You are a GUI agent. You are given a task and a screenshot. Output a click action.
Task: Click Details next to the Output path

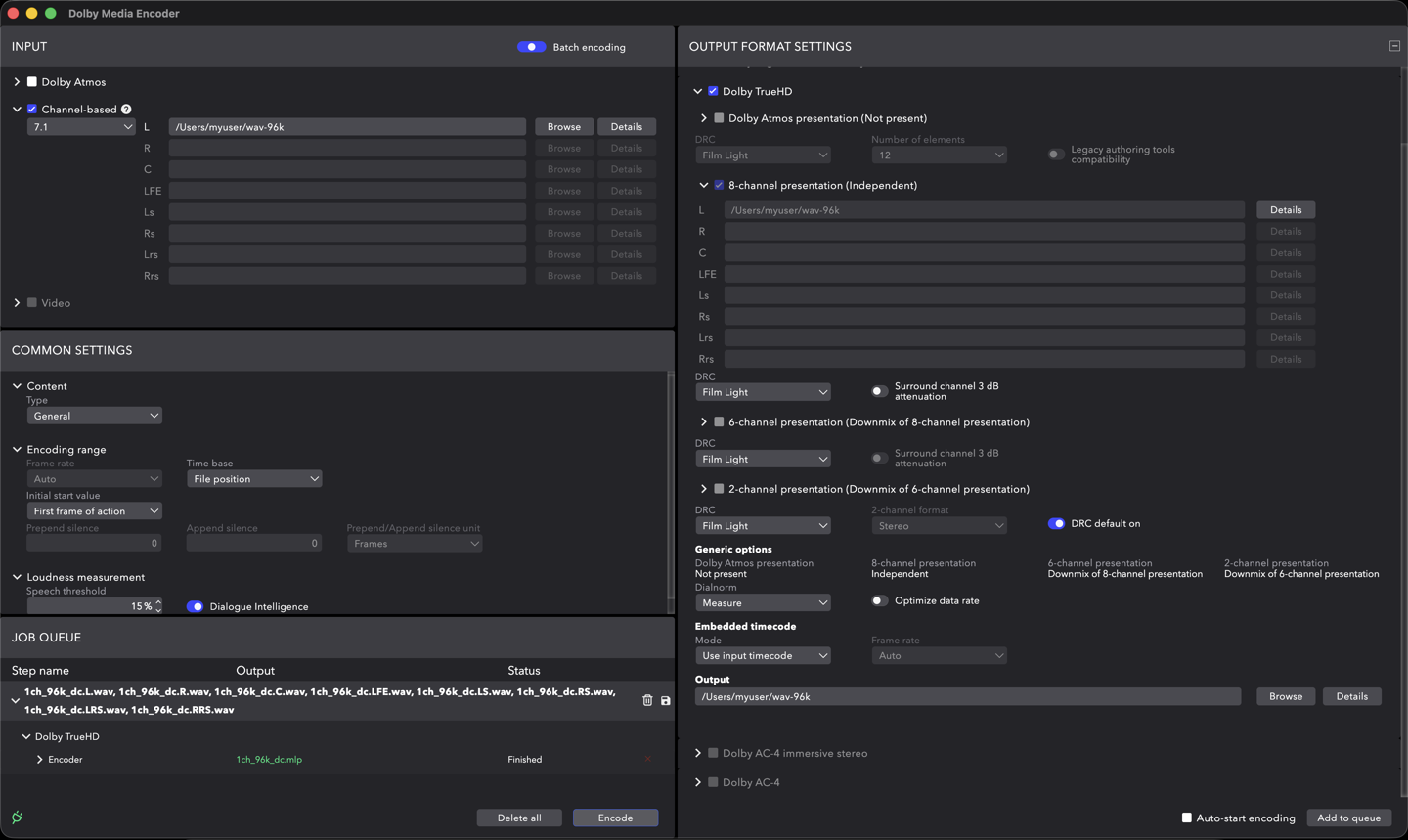pyautogui.click(x=1352, y=696)
